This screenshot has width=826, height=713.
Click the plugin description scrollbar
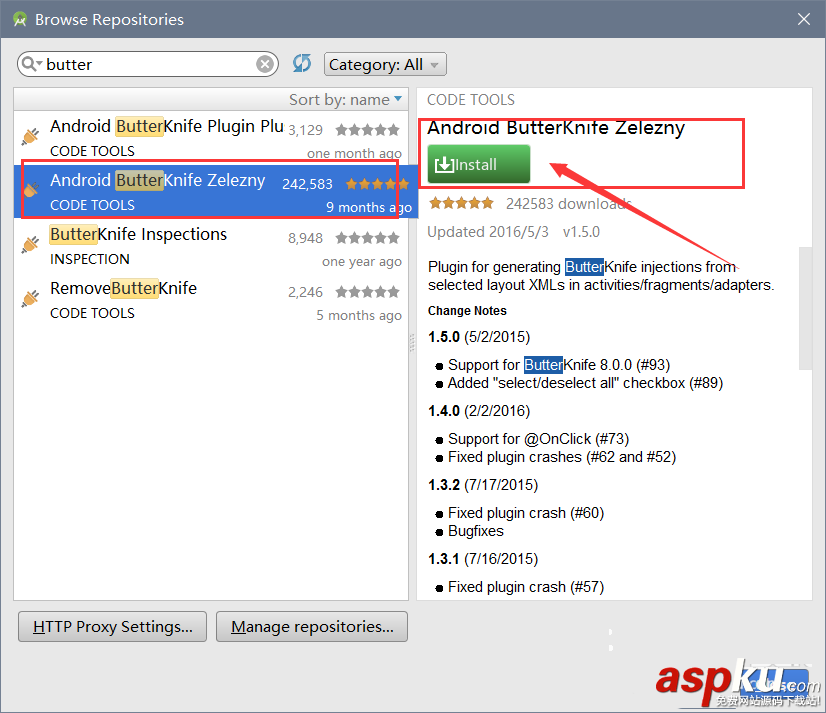(x=805, y=308)
